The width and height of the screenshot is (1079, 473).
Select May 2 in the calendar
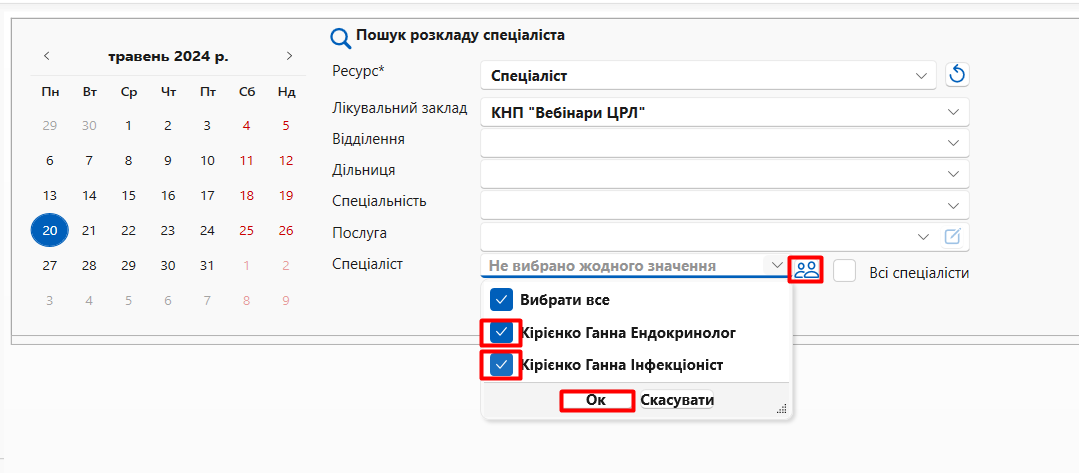[x=168, y=126]
